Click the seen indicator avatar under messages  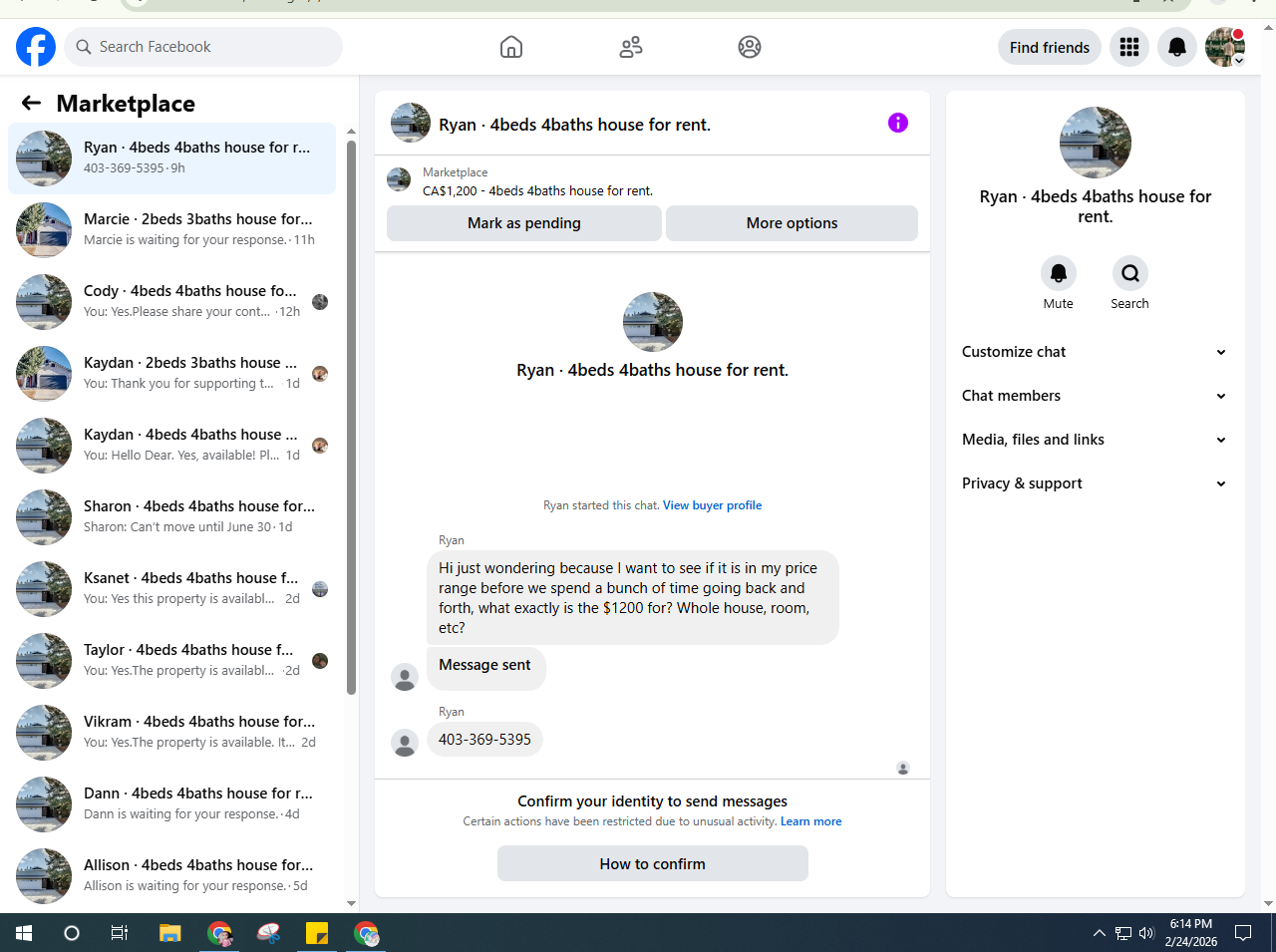pyautogui.click(x=903, y=768)
